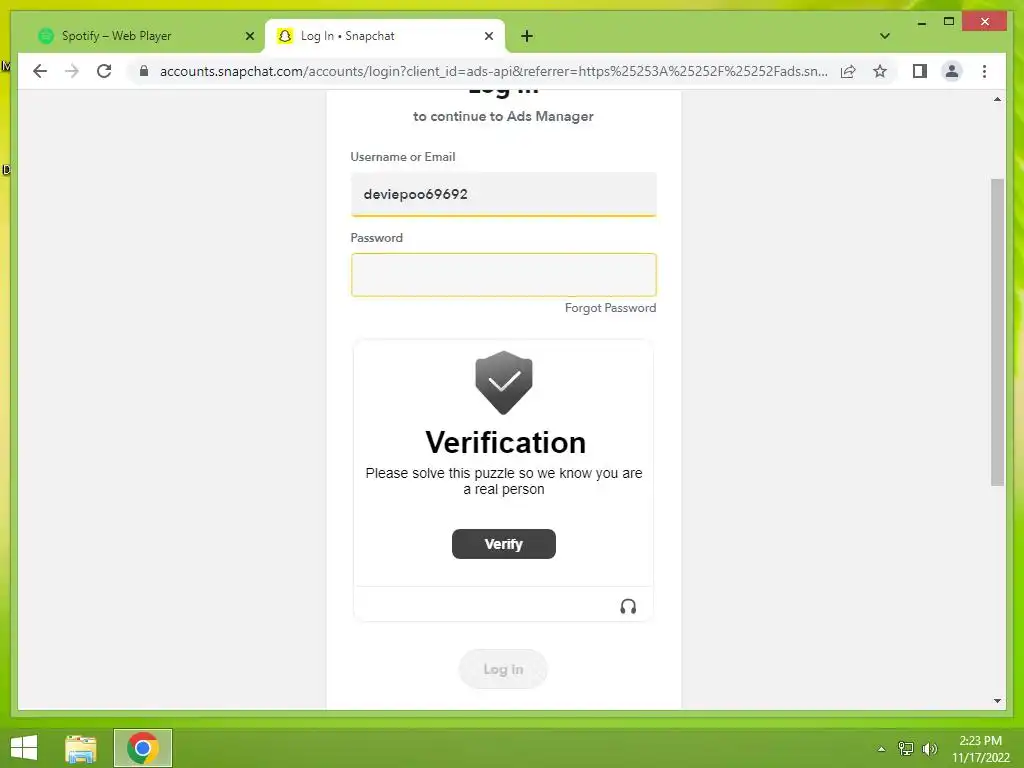Open the Chrome profile avatar

click(x=952, y=71)
